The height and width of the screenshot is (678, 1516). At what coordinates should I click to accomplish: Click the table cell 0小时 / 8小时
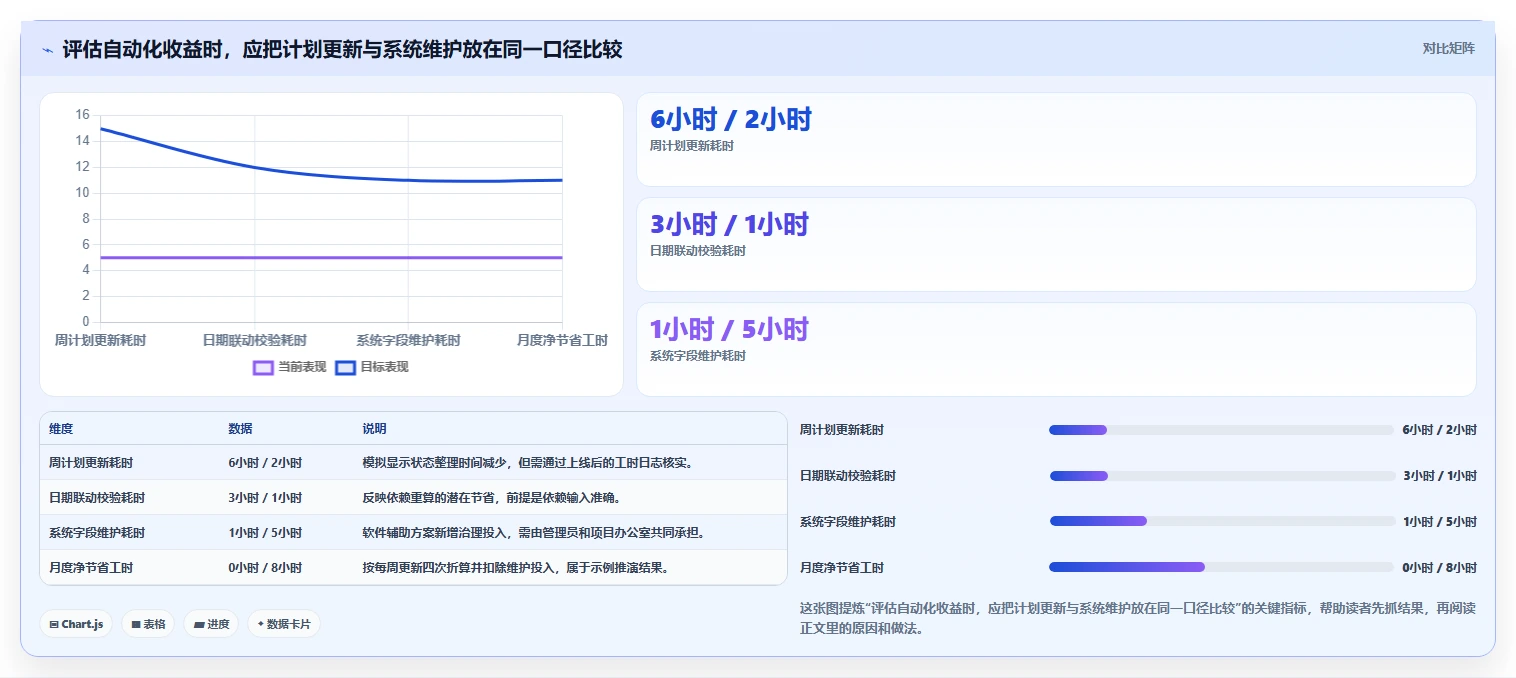point(265,568)
